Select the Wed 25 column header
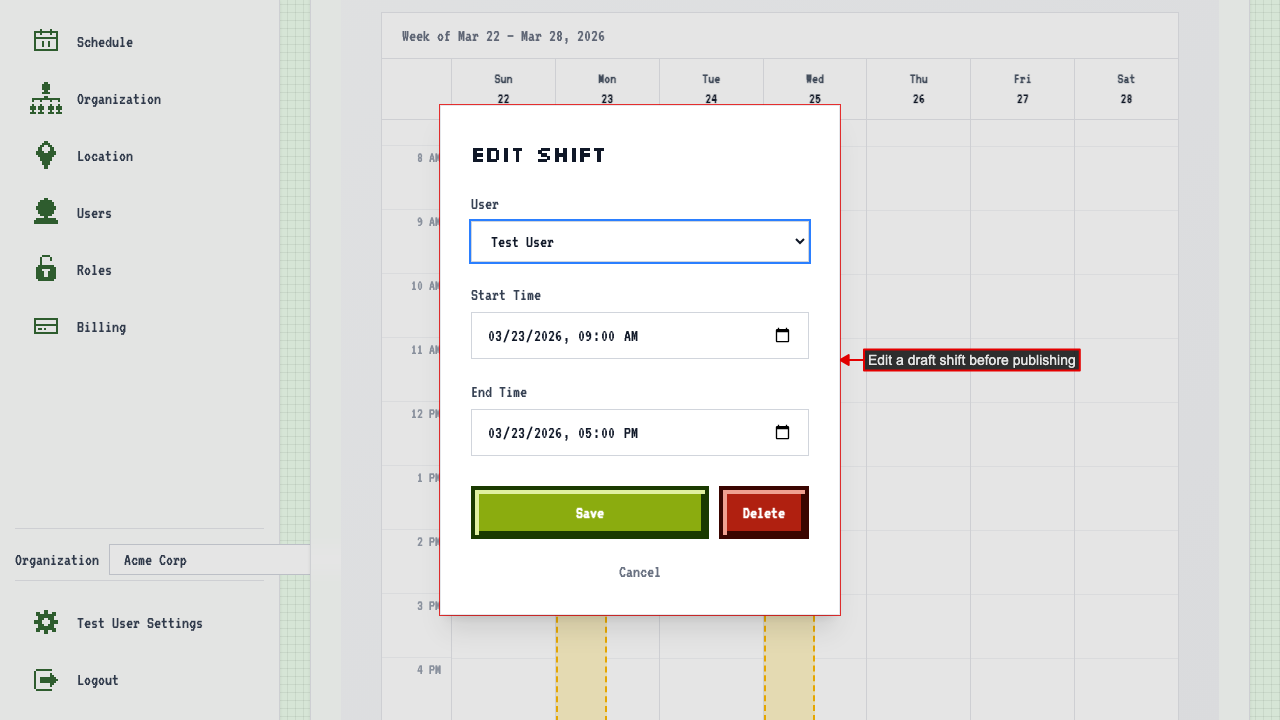This screenshot has width=1280, height=720. pos(814,88)
